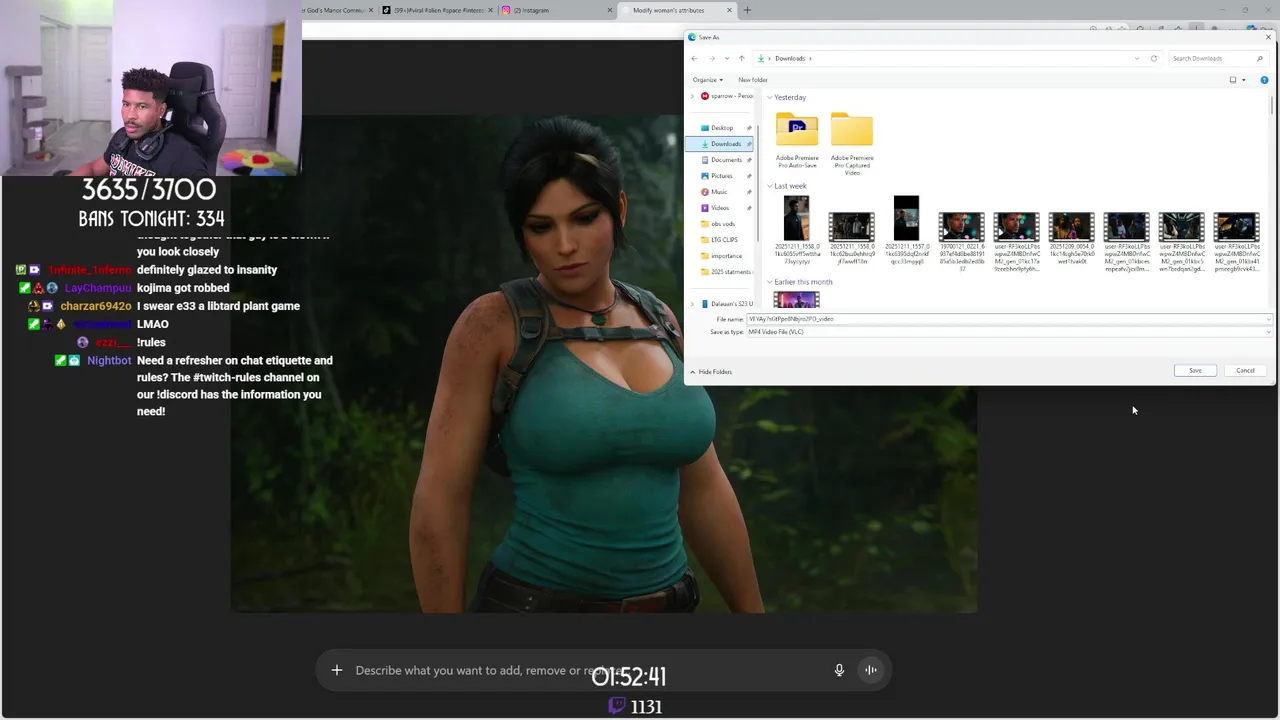The width and height of the screenshot is (1280, 720).
Task: Click the Back arrow in Save As dialog
Action: click(x=694, y=58)
